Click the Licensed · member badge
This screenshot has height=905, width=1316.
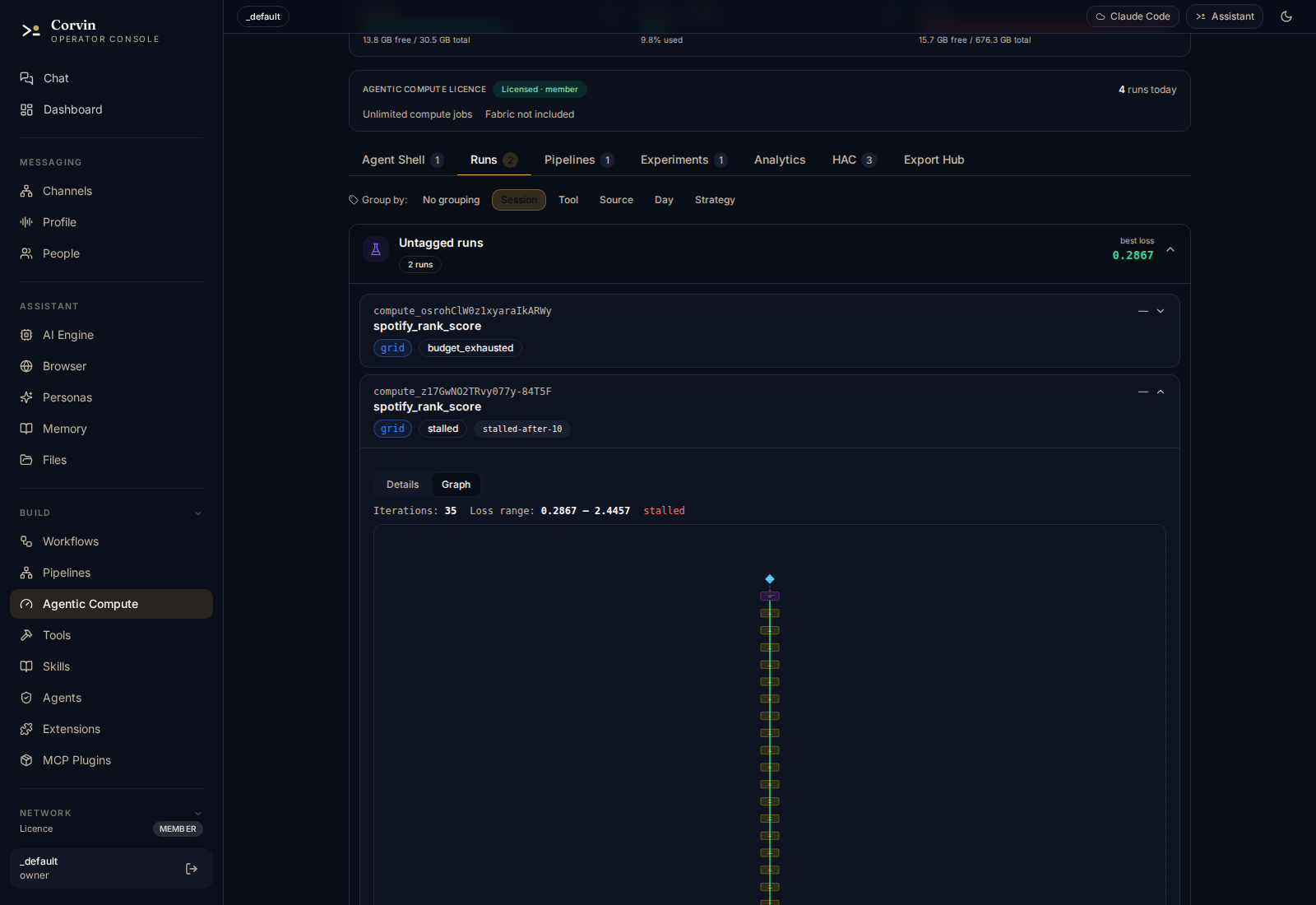click(x=540, y=90)
